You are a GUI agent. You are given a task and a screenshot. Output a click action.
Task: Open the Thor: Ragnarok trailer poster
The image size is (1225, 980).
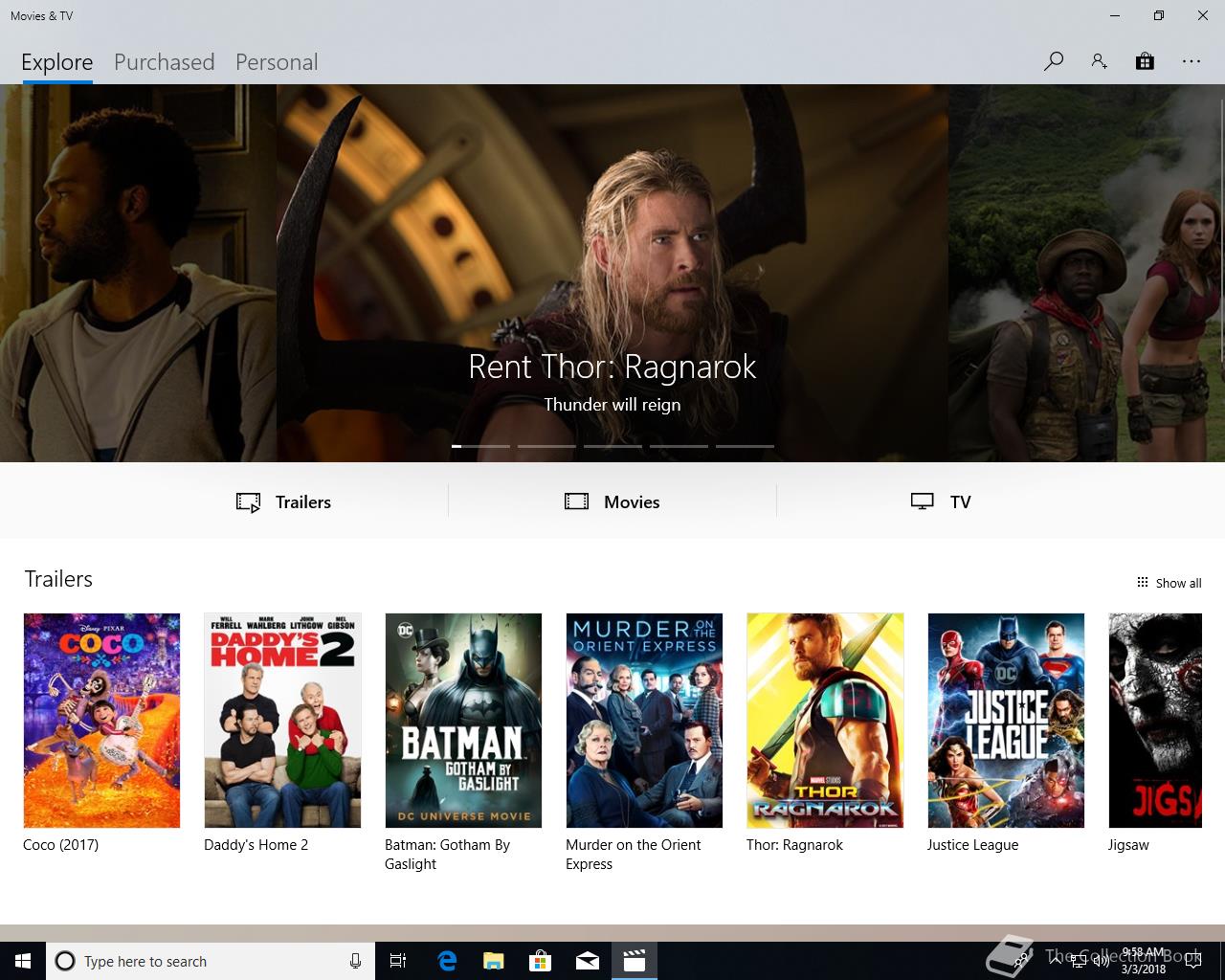tap(825, 721)
